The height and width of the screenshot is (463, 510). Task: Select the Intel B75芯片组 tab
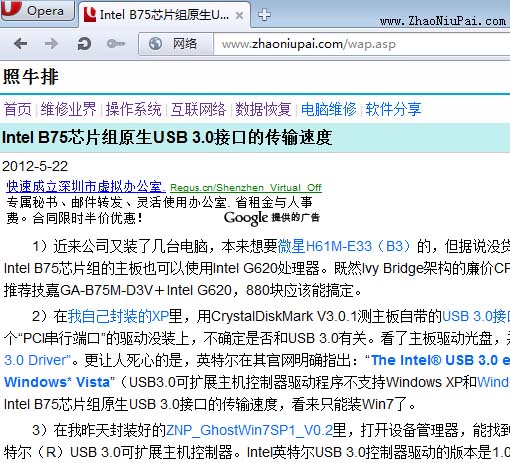click(x=157, y=15)
